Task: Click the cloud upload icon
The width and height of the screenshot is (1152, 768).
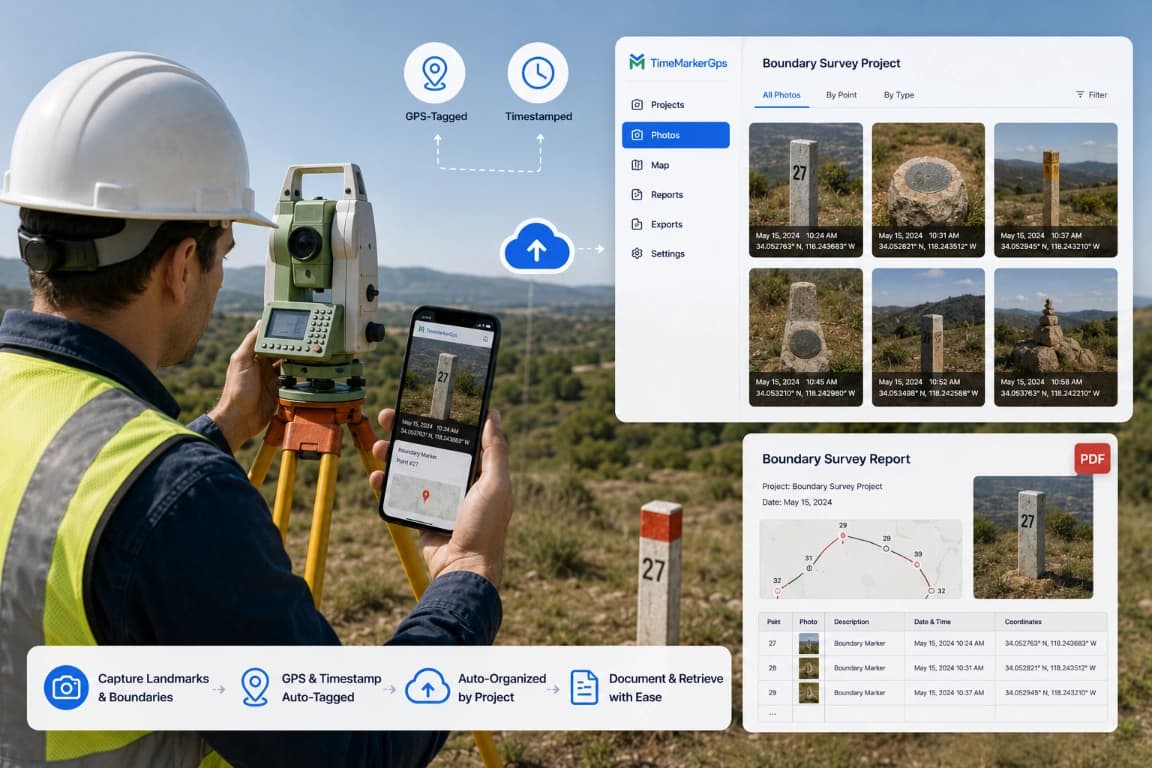Action: [536, 247]
